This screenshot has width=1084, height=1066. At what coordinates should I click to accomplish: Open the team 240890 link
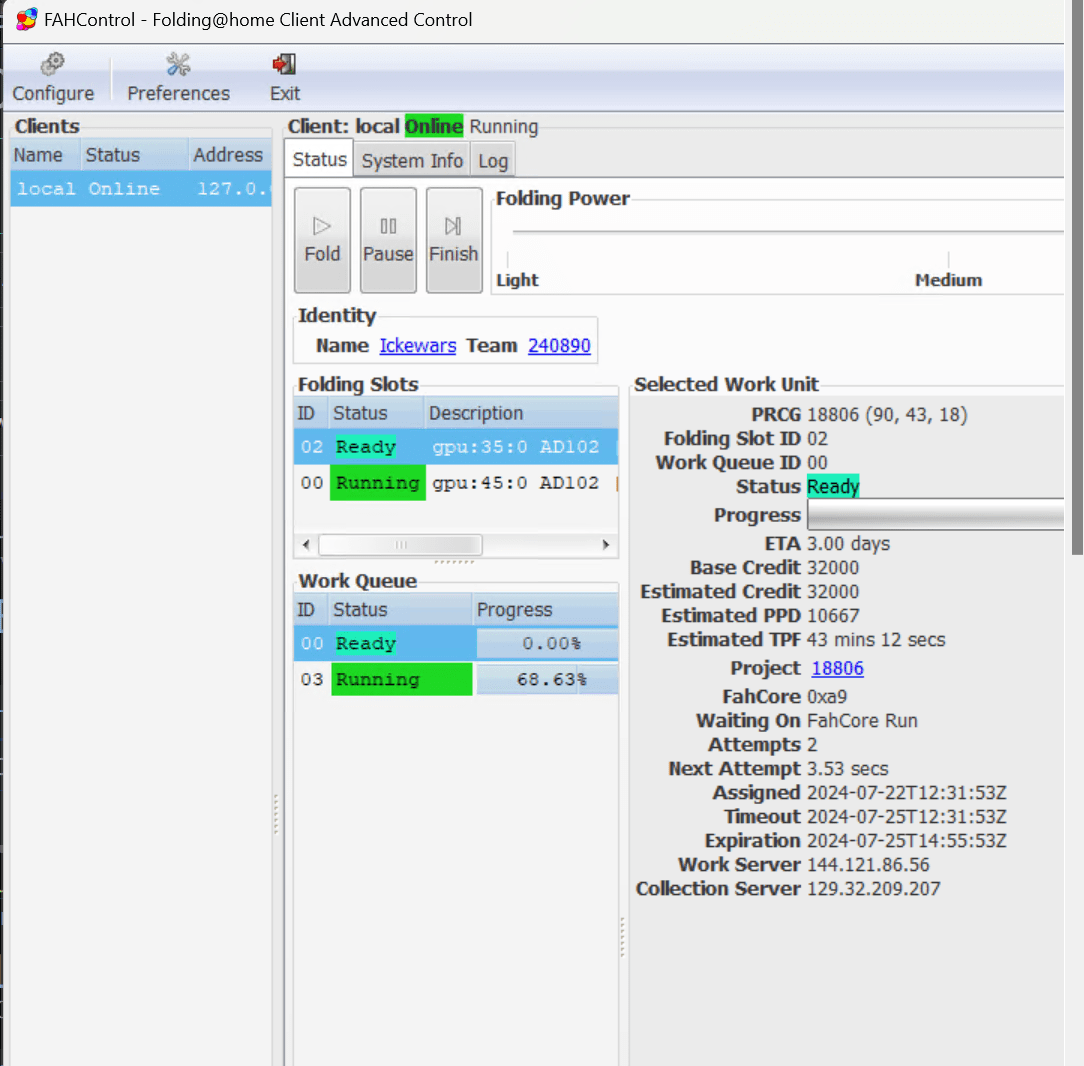[x=559, y=345]
